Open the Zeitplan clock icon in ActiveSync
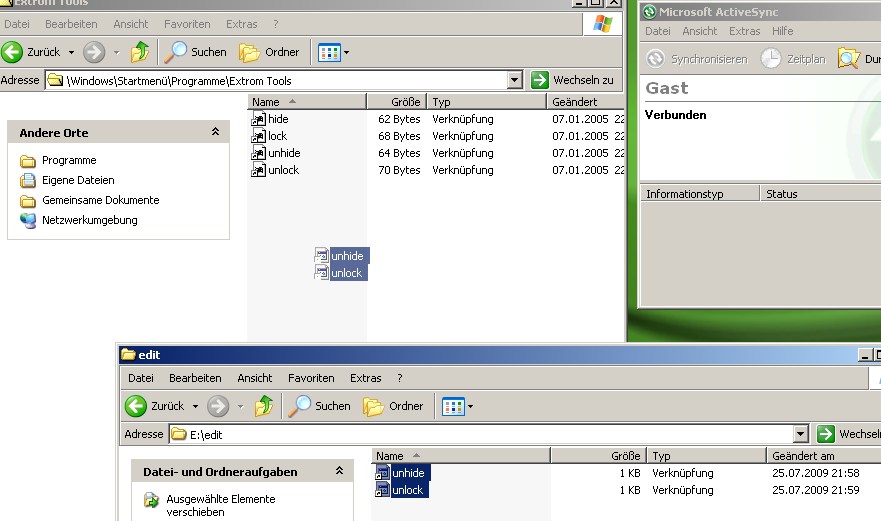Image resolution: width=881 pixels, height=521 pixels. pos(771,59)
